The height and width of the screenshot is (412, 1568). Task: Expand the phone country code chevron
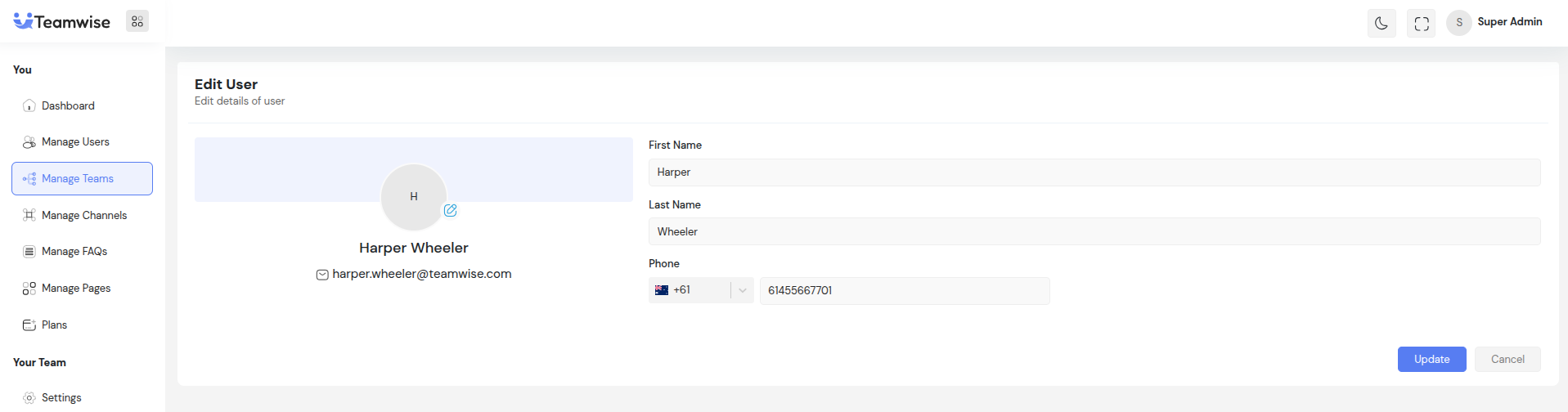click(742, 291)
